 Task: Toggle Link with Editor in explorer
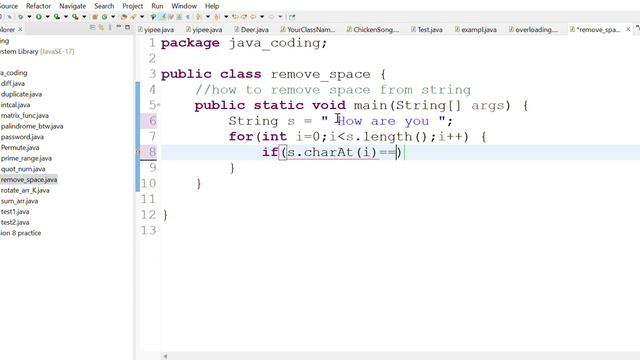click(x=101, y=27)
